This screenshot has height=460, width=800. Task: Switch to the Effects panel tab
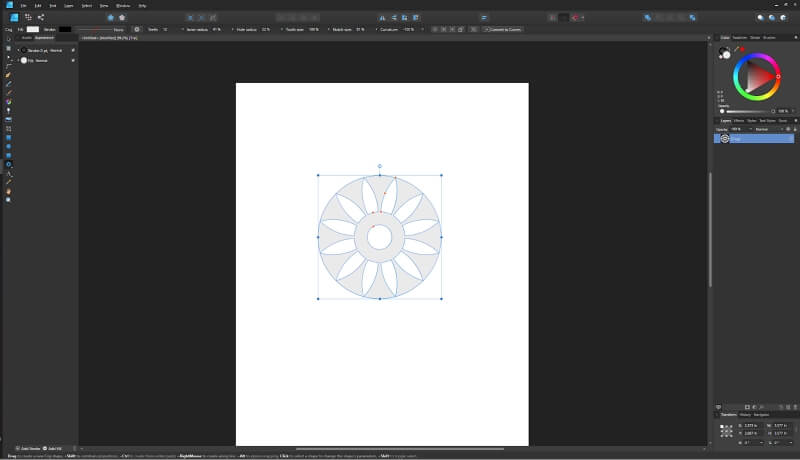(739, 120)
